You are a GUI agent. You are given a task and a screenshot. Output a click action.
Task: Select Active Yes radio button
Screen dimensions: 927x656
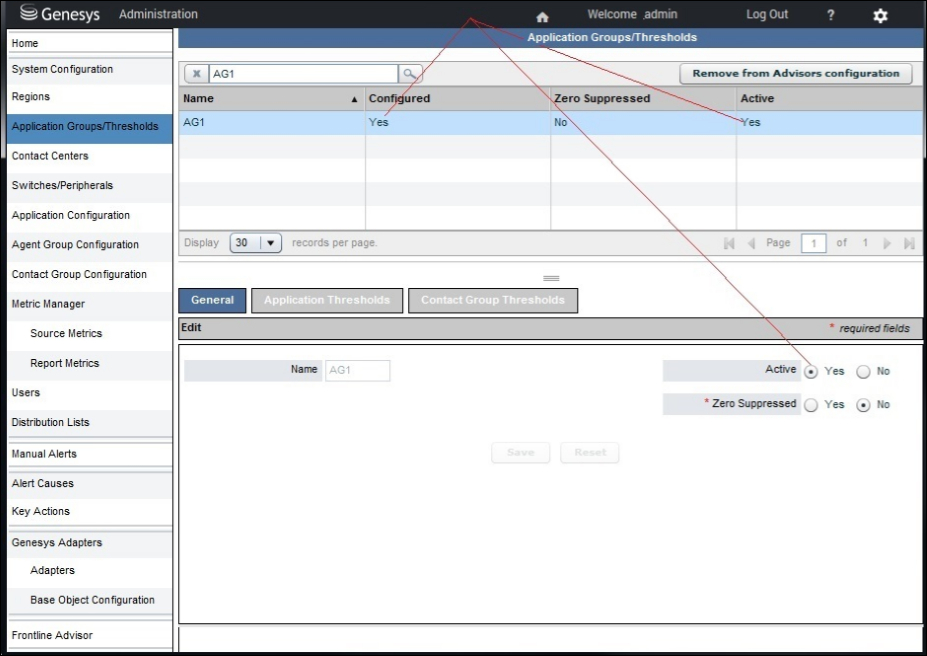(811, 371)
